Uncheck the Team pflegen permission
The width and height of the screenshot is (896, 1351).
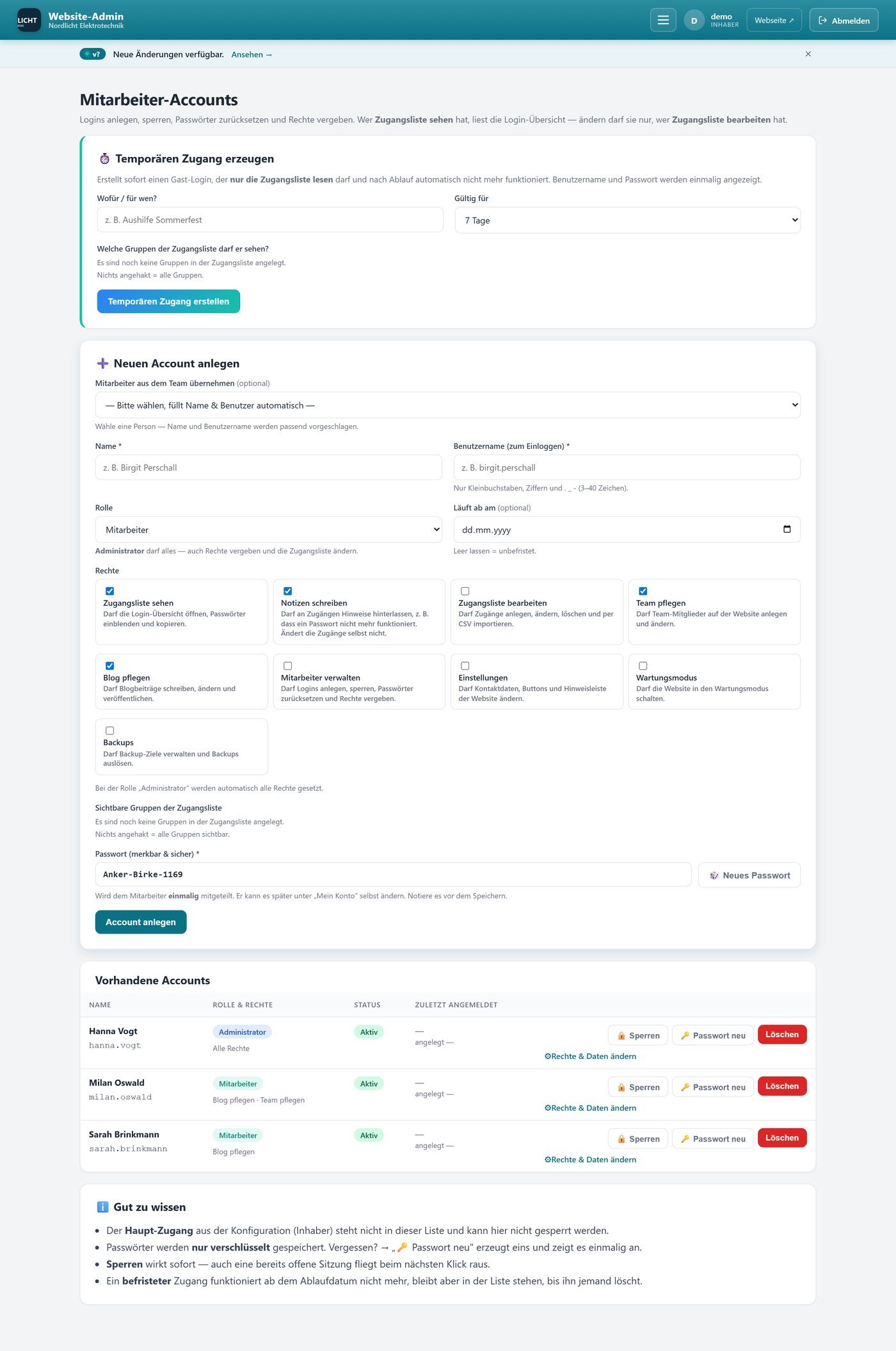coord(643,591)
